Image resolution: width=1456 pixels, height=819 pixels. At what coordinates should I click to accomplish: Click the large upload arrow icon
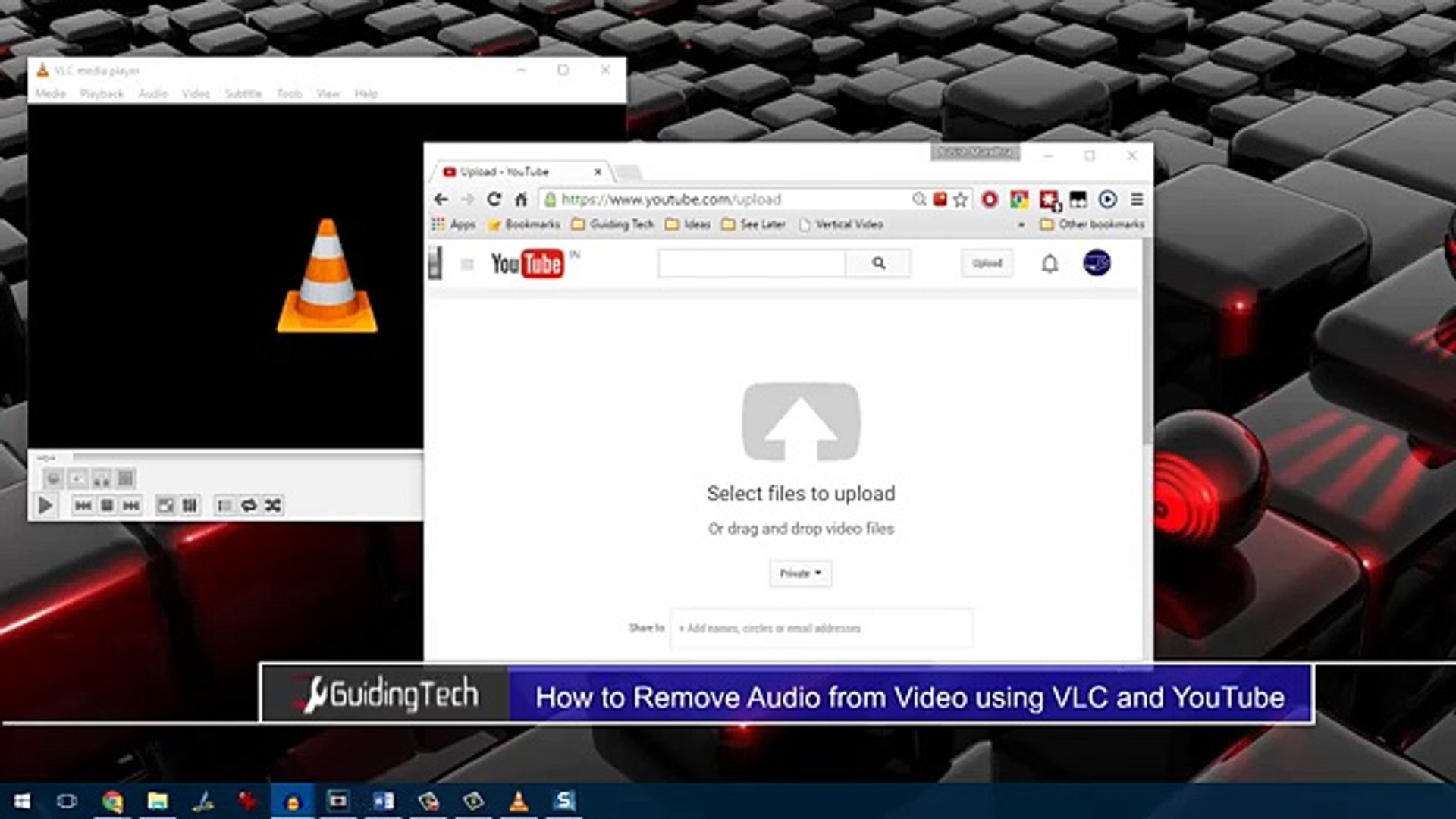click(x=800, y=421)
